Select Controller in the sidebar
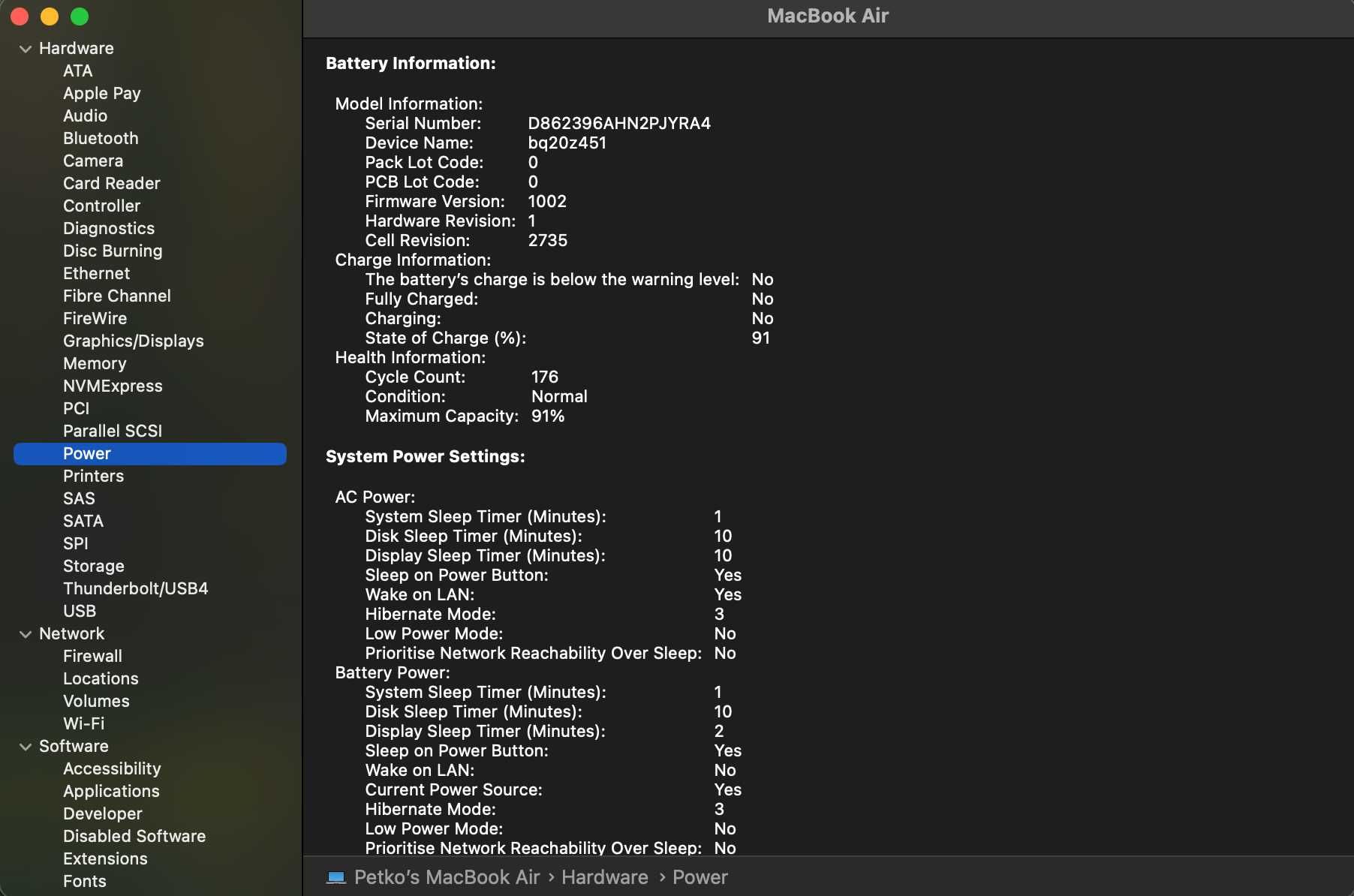 [x=101, y=206]
